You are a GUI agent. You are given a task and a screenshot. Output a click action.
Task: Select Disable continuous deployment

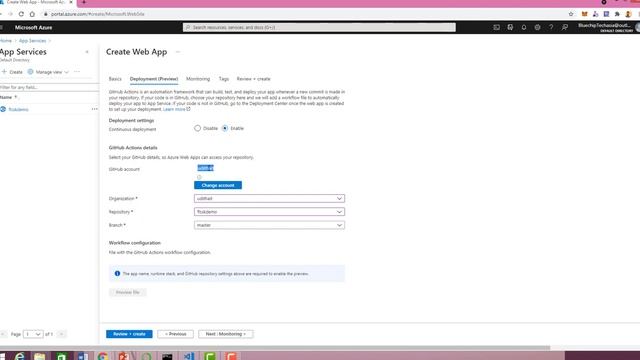click(x=198, y=128)
